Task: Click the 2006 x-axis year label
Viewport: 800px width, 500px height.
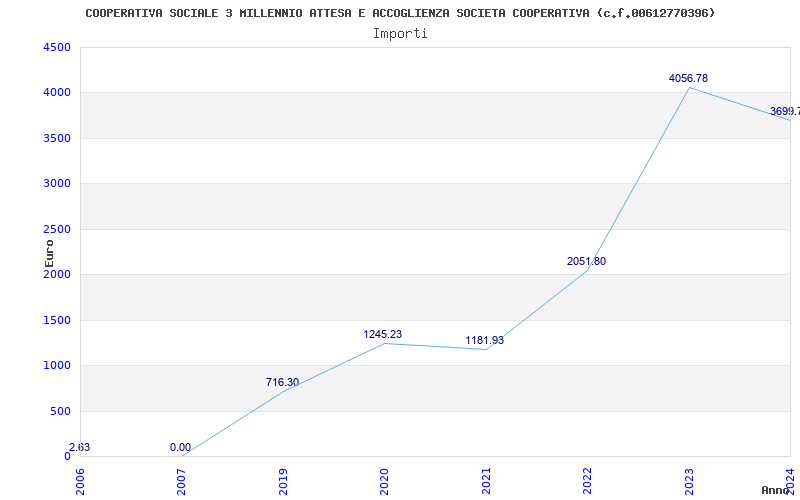Action: (x=80, y=482)
